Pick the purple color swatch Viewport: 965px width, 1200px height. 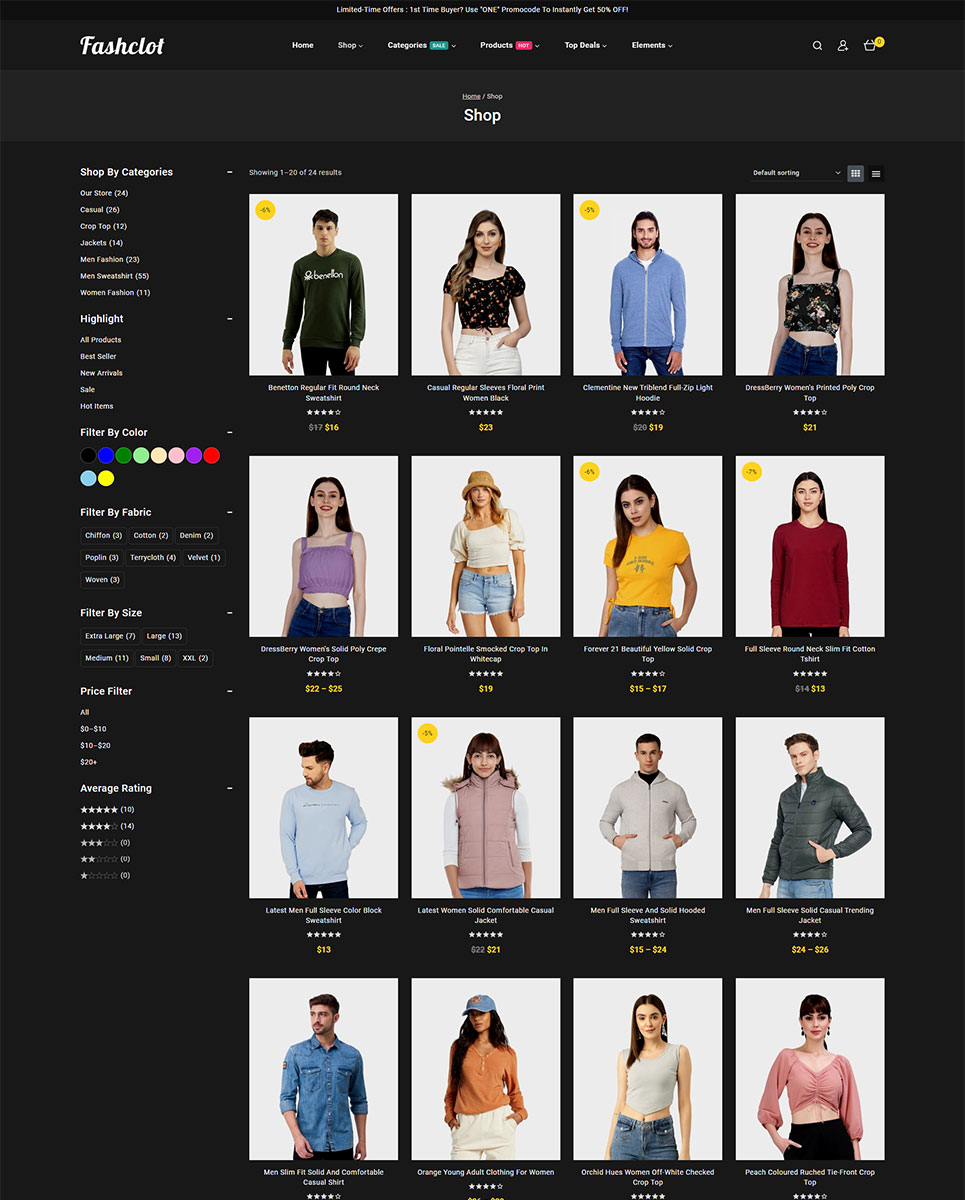click(194, 456)
